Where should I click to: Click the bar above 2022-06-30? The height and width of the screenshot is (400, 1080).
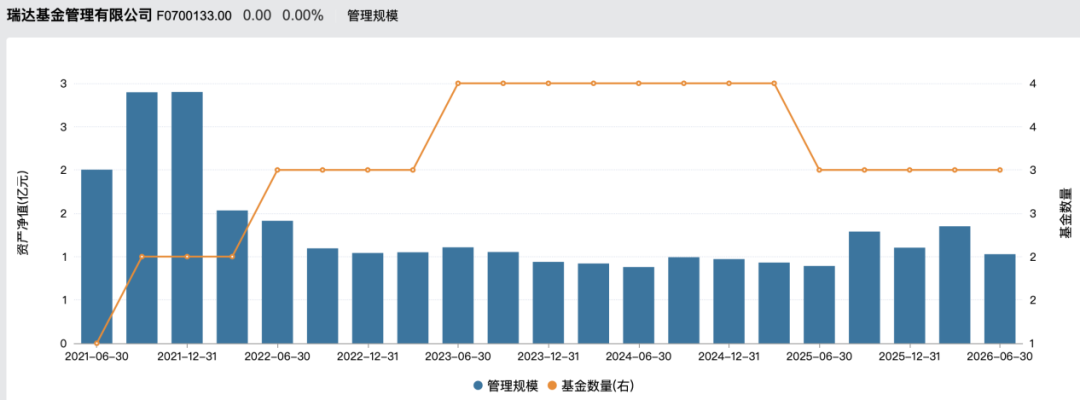[x=278, y=282]
